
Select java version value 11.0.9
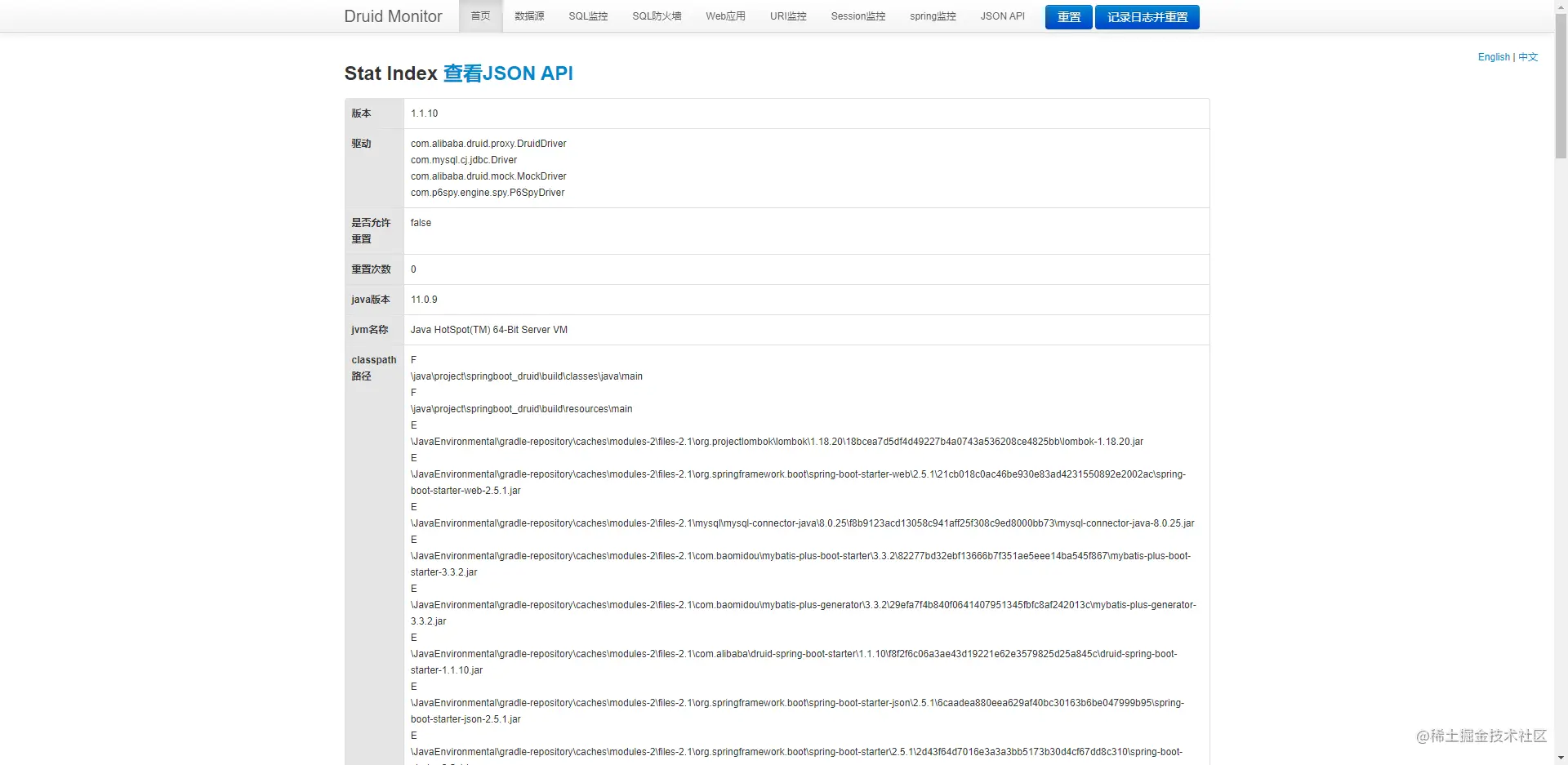(x=424, y=300)
